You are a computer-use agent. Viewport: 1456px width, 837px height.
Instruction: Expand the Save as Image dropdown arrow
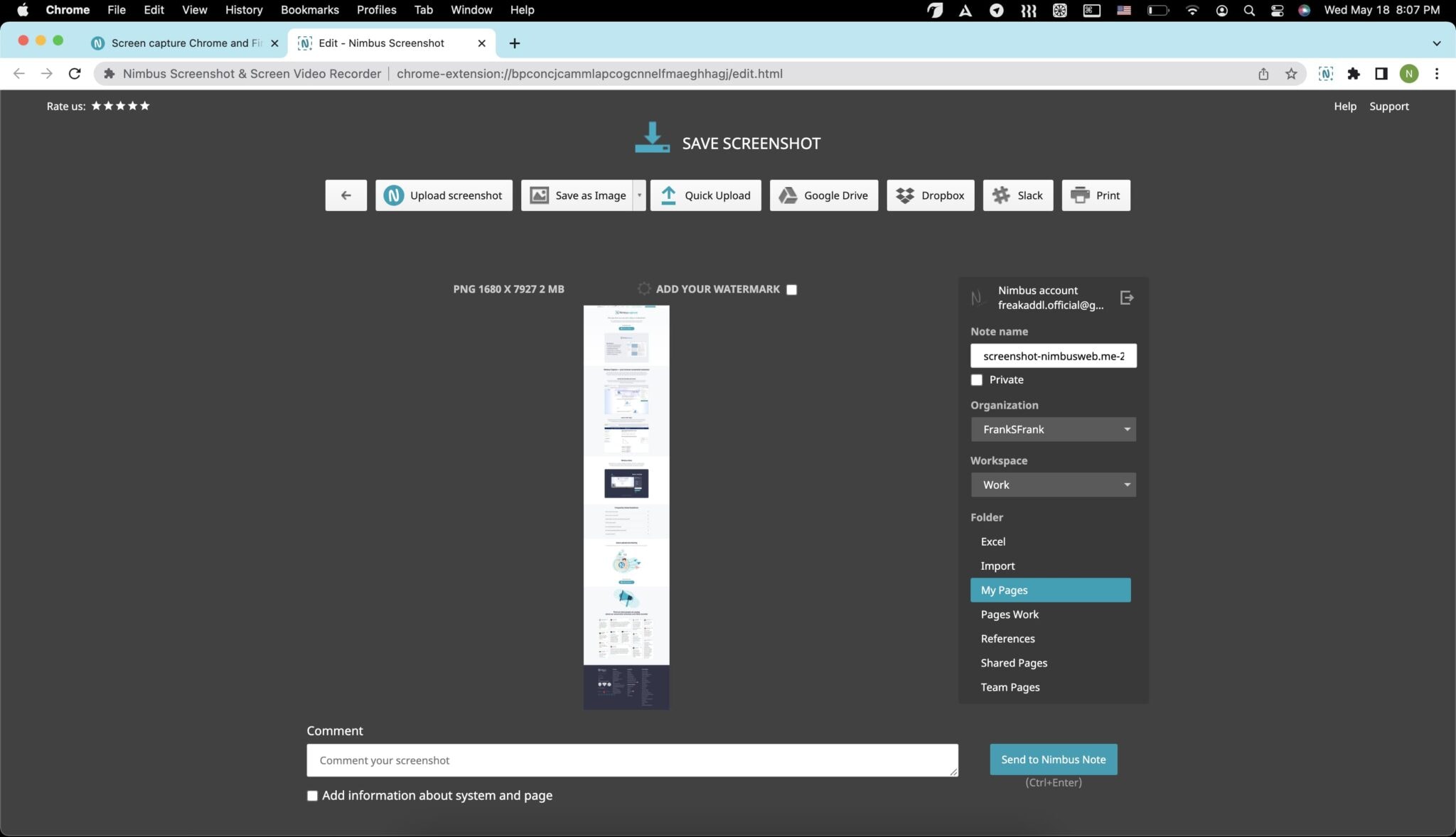[639, 195]
